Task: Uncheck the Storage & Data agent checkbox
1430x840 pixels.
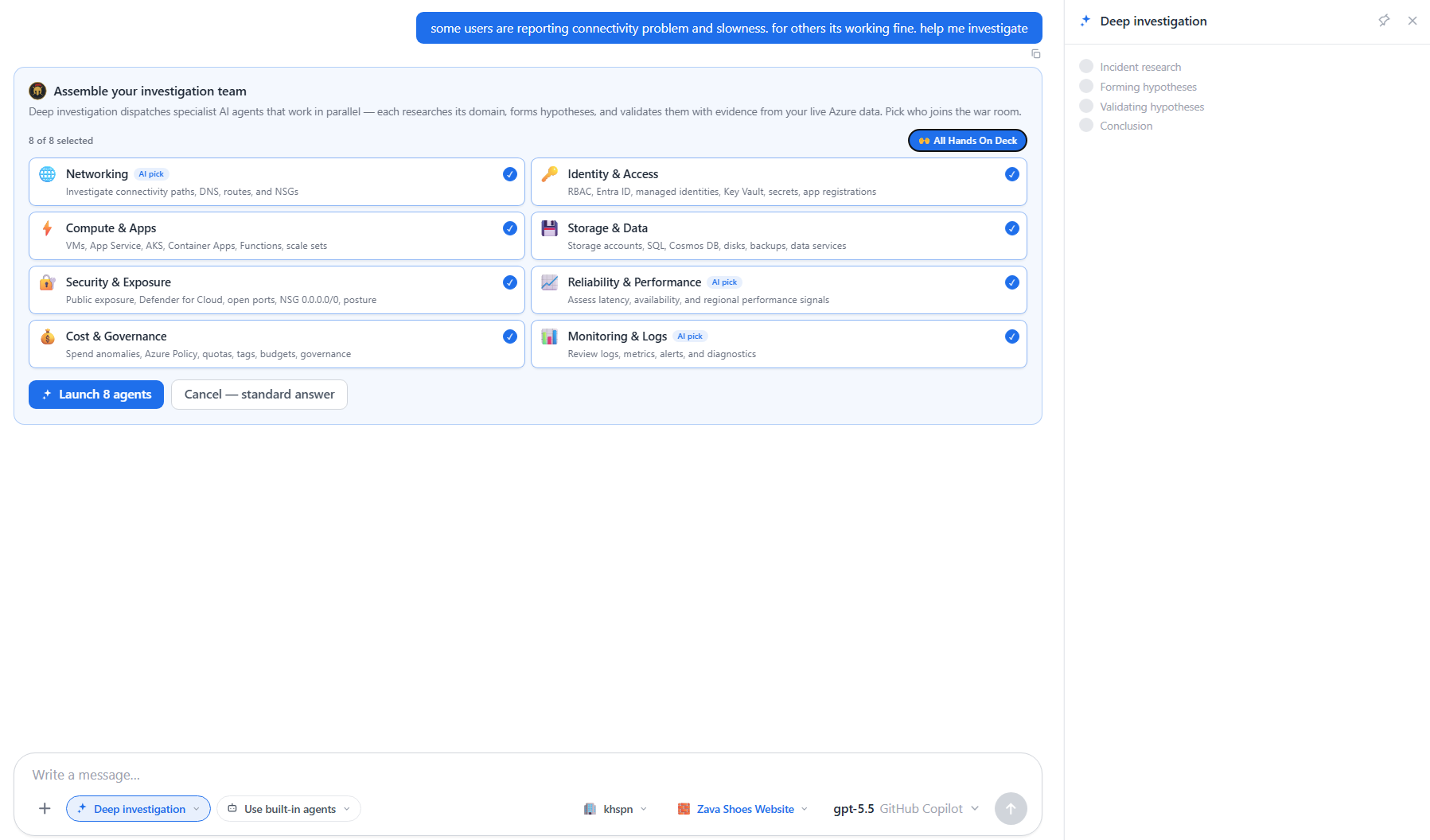Action: click(1012, 228)
